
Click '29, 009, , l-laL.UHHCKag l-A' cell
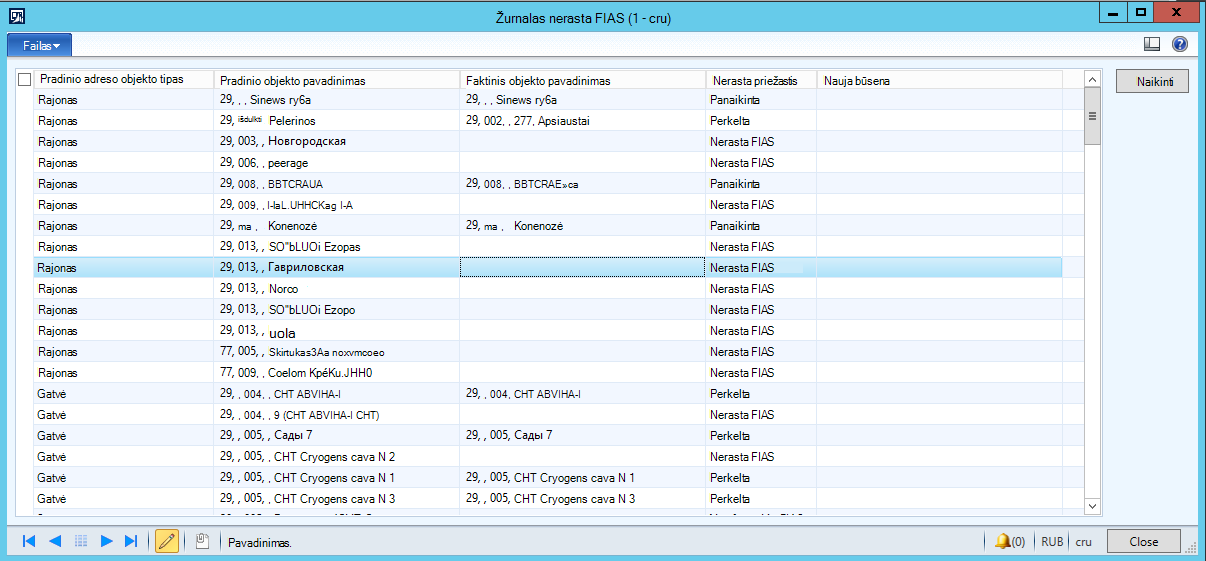(337, 204)
